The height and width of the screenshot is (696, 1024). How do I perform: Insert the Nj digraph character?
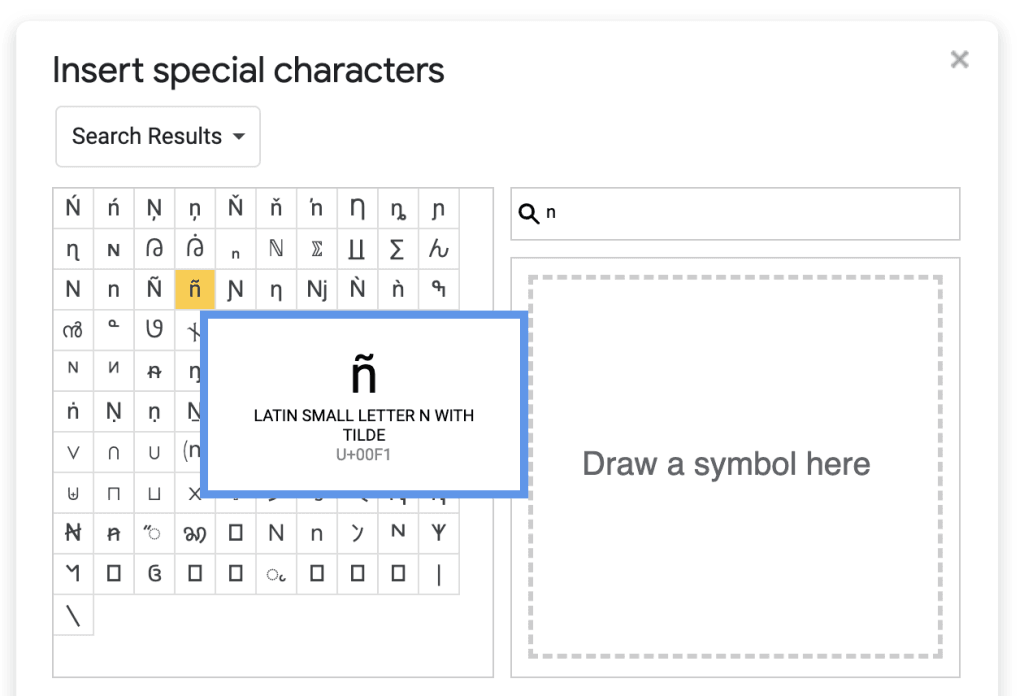click(317, 290)
